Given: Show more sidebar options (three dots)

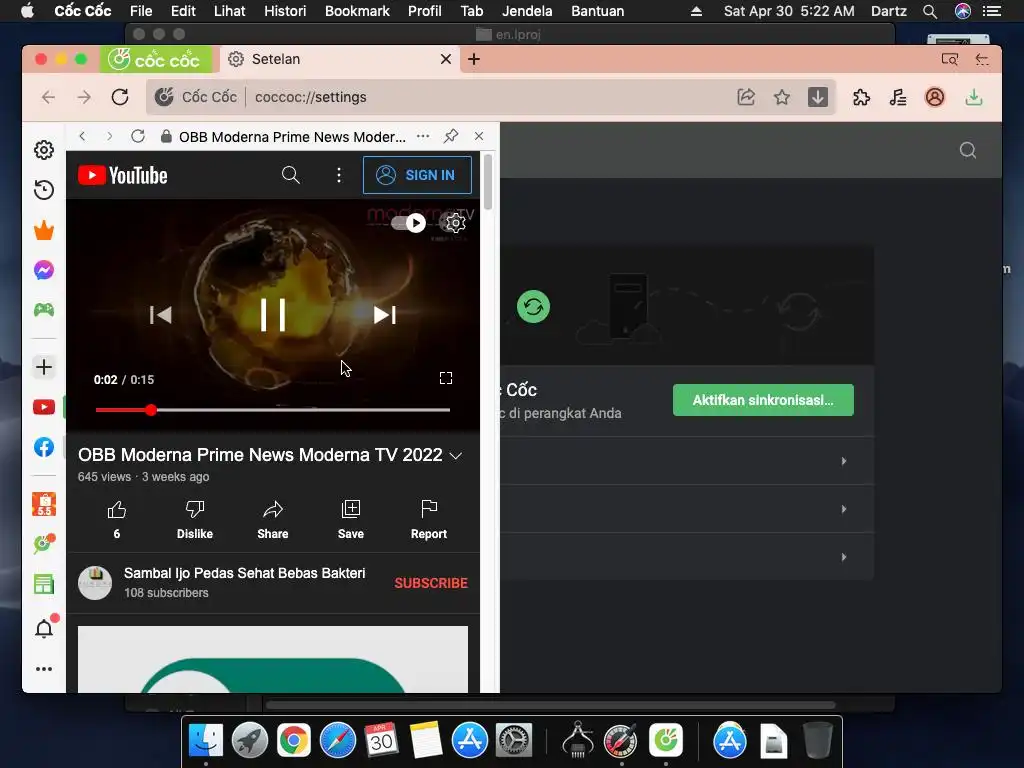Looking at the screenshot, I should (44, 669).
